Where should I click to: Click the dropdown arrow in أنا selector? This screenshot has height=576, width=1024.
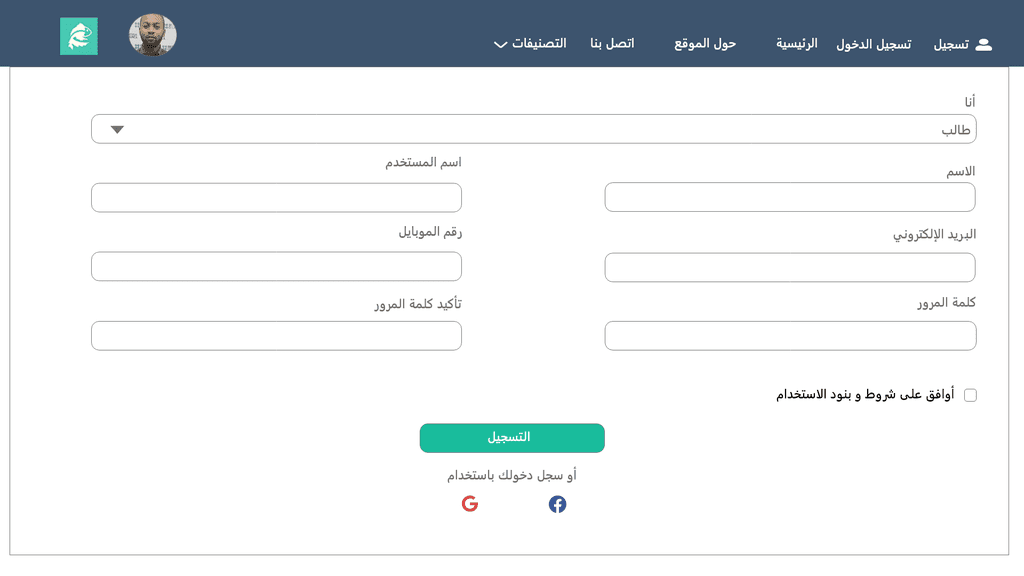(117, 129)
